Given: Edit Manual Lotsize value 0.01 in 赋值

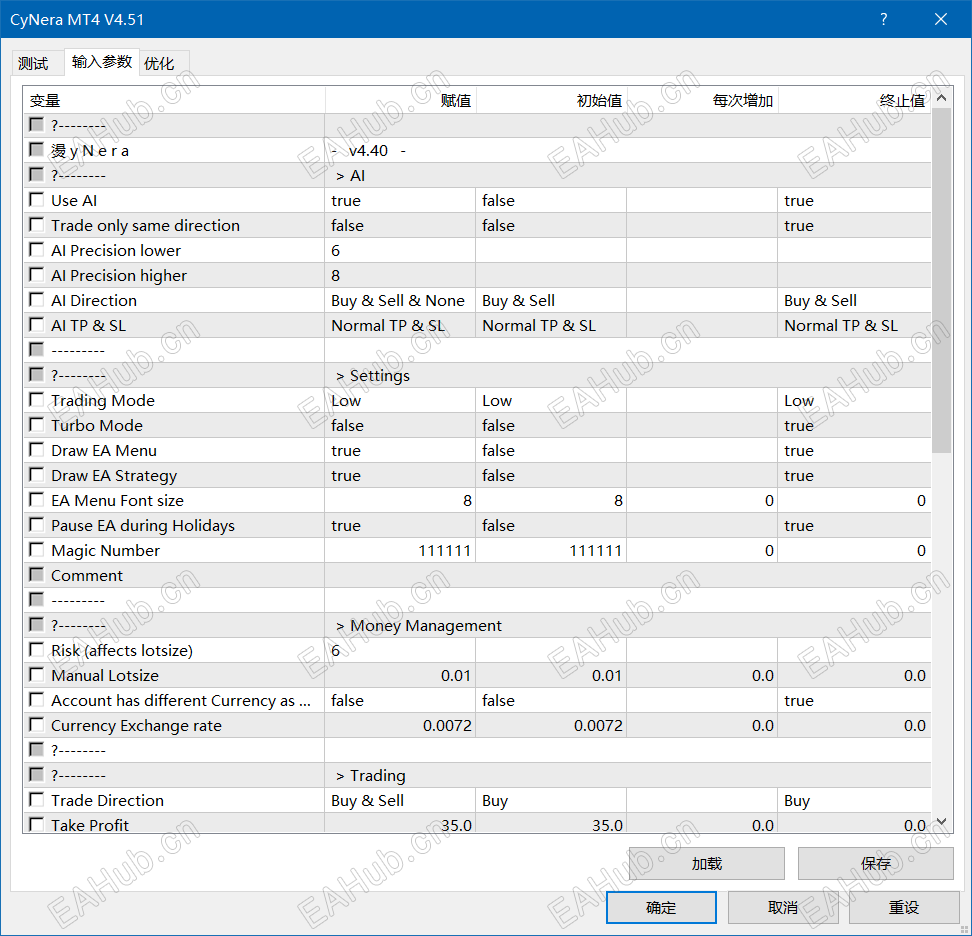Looking at the screenshot, I should (x=400, y=675).
